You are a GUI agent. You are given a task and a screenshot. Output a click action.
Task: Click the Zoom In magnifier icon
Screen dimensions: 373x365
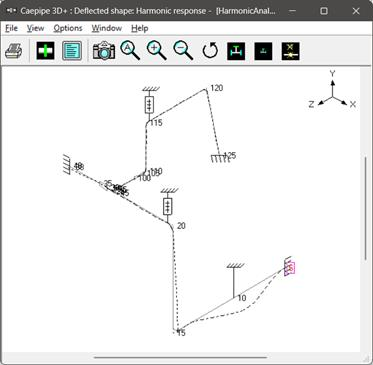tap(157, 51)
